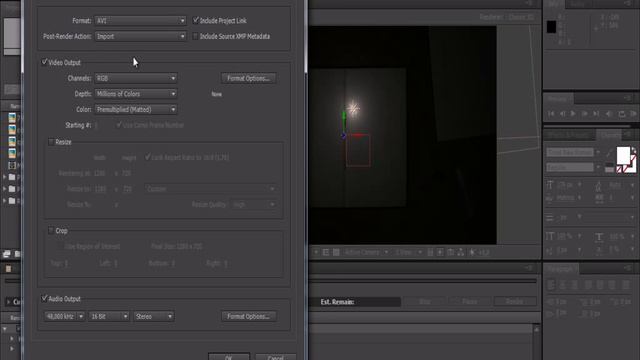Click RAM Preview icon in Preview panel
The image size is (640, 360).
(x=633, y=114)
